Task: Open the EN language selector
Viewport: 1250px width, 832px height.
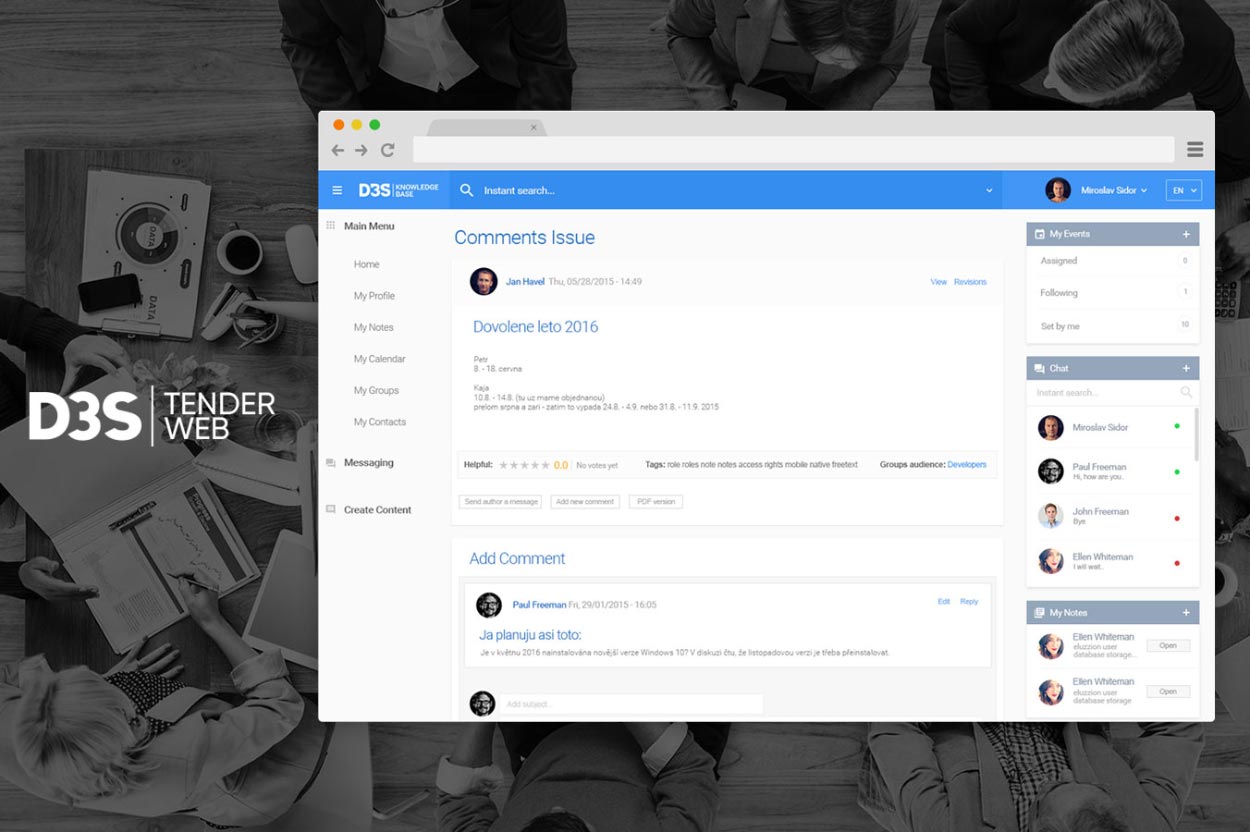Action: (1183, 190)
